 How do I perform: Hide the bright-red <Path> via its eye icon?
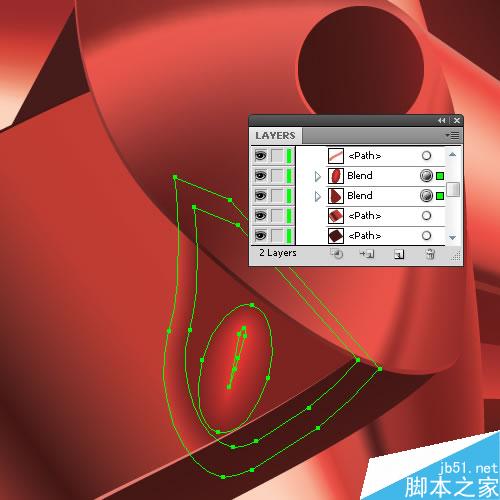click(261, 216)
